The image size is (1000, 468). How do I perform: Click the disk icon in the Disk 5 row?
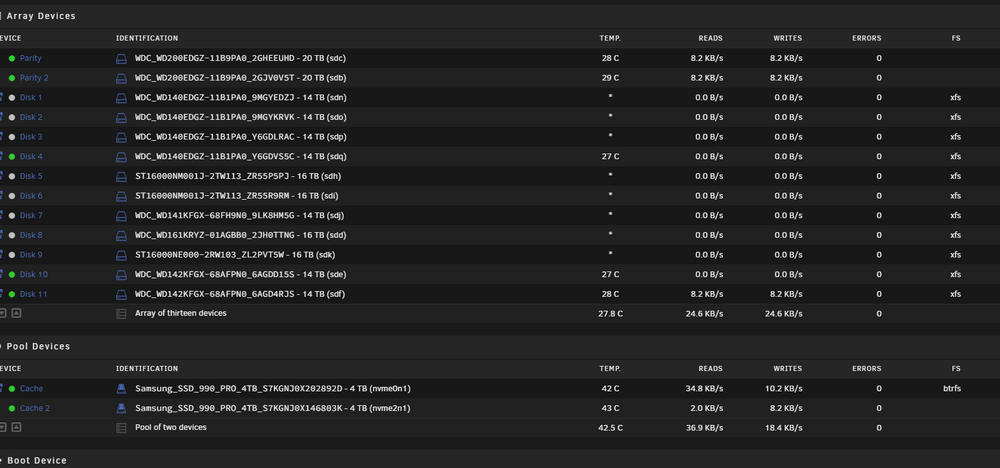tap(121, 177)
